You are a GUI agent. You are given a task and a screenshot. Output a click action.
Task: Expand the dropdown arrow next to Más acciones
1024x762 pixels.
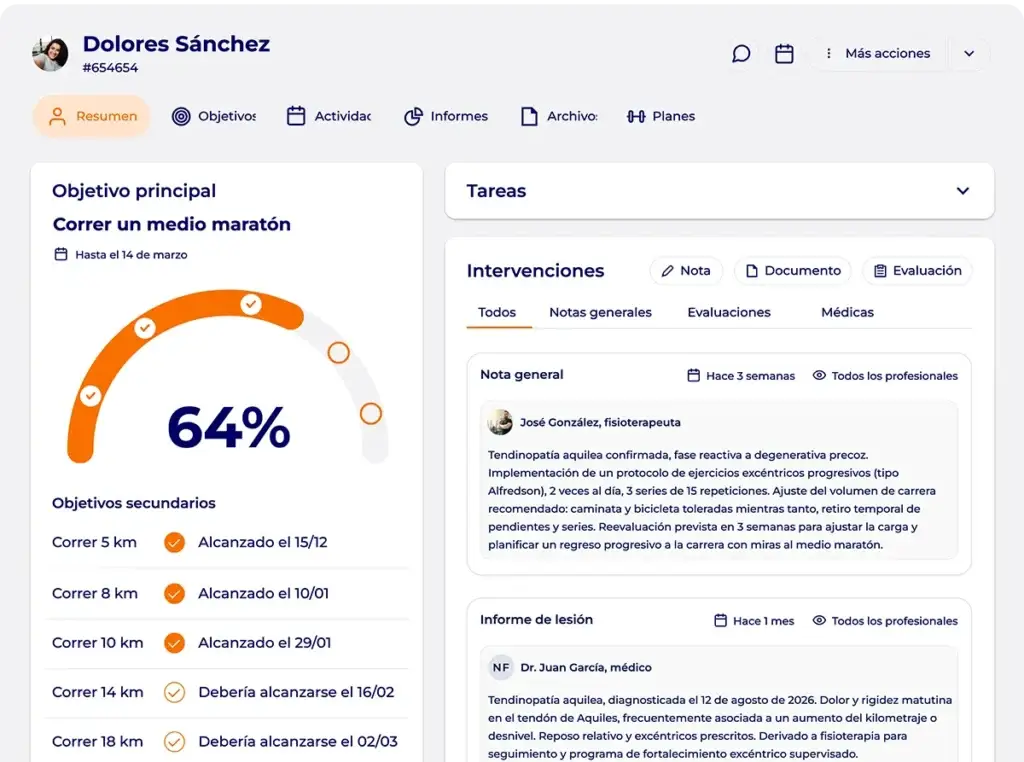click(x=969, y=54)
